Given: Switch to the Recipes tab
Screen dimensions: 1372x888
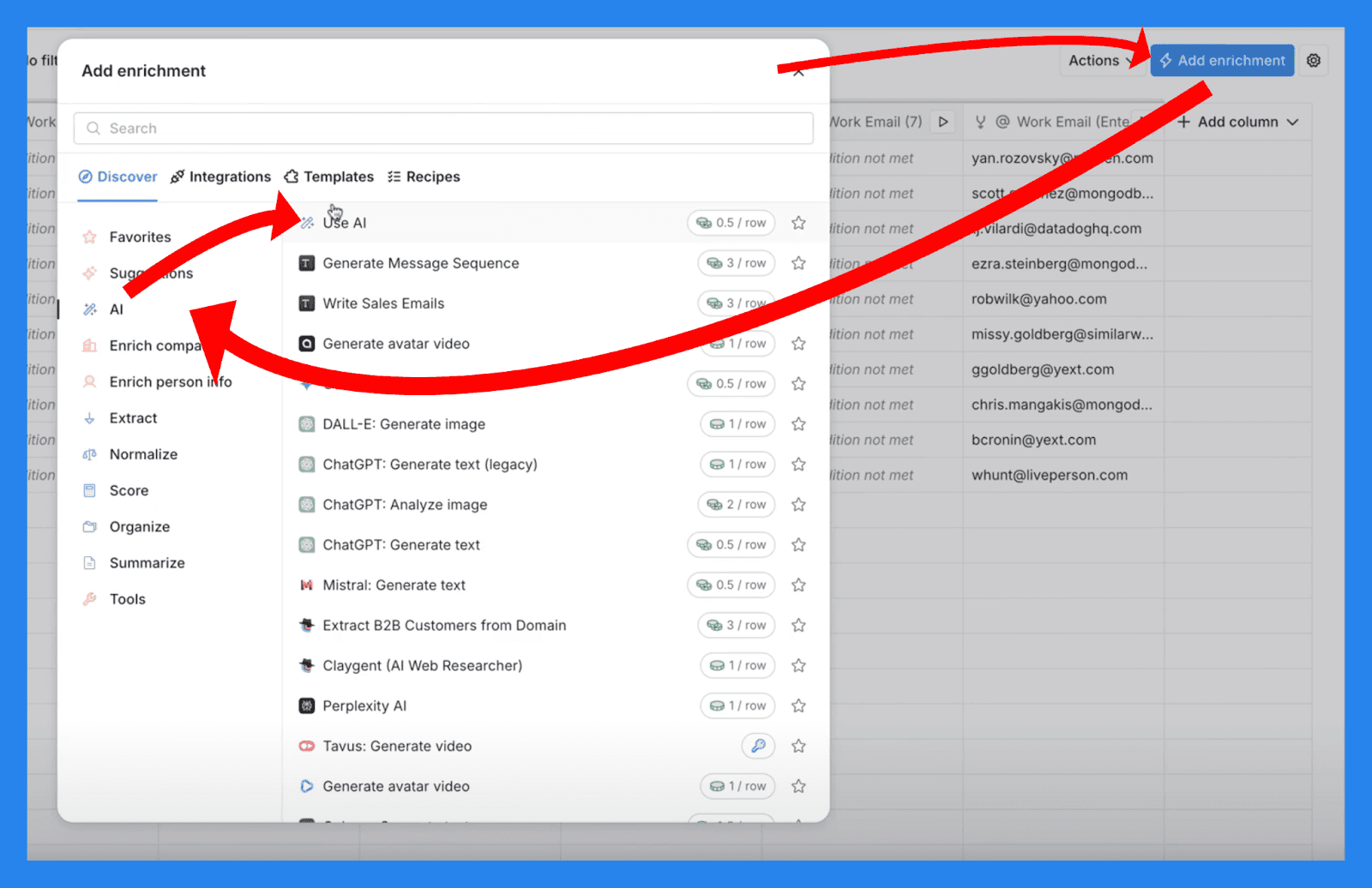Looking at the screenshot, I should [424, 177].
